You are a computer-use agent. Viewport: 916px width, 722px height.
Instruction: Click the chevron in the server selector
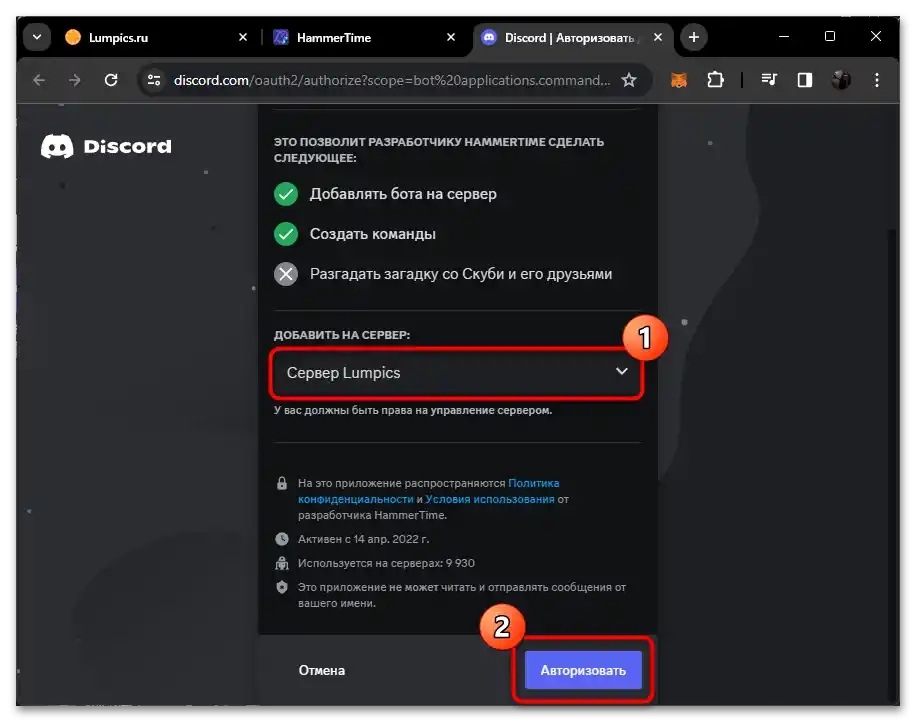pos(622,372)
